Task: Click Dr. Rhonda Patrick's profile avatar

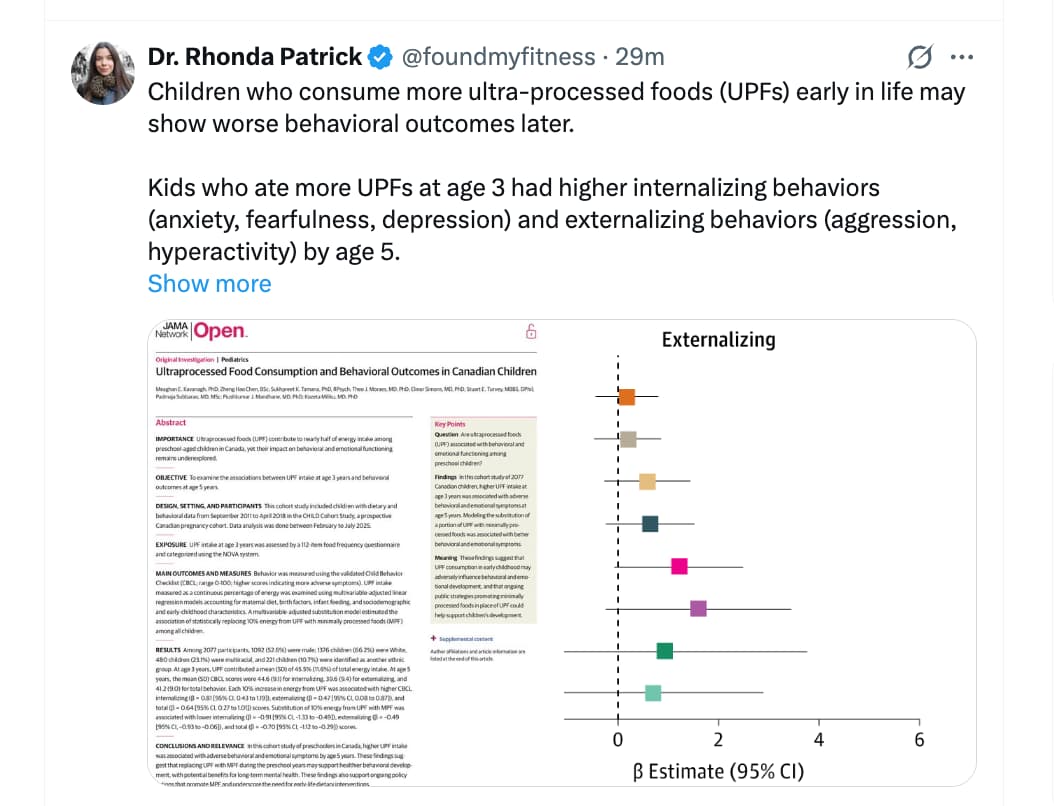Action: point(103,75)
